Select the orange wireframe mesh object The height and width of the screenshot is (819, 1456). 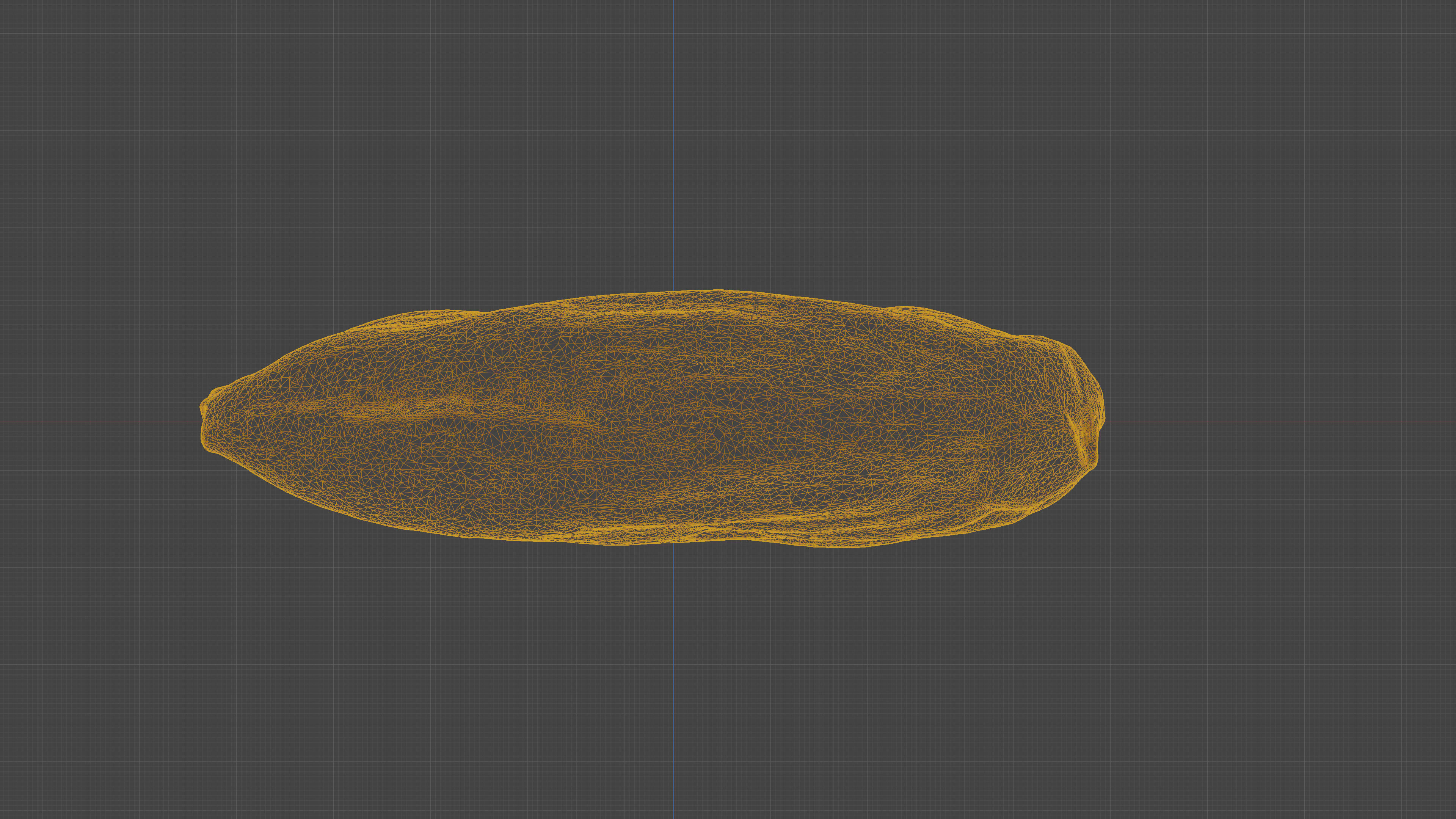point(652,418)
